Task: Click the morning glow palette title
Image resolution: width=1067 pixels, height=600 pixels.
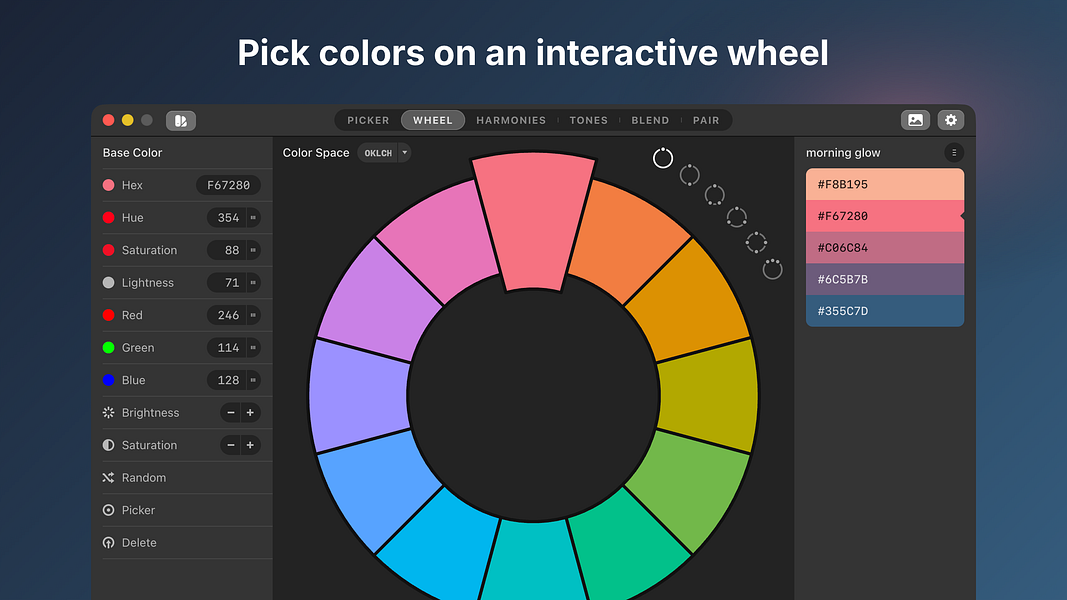Action: [843, 152]
